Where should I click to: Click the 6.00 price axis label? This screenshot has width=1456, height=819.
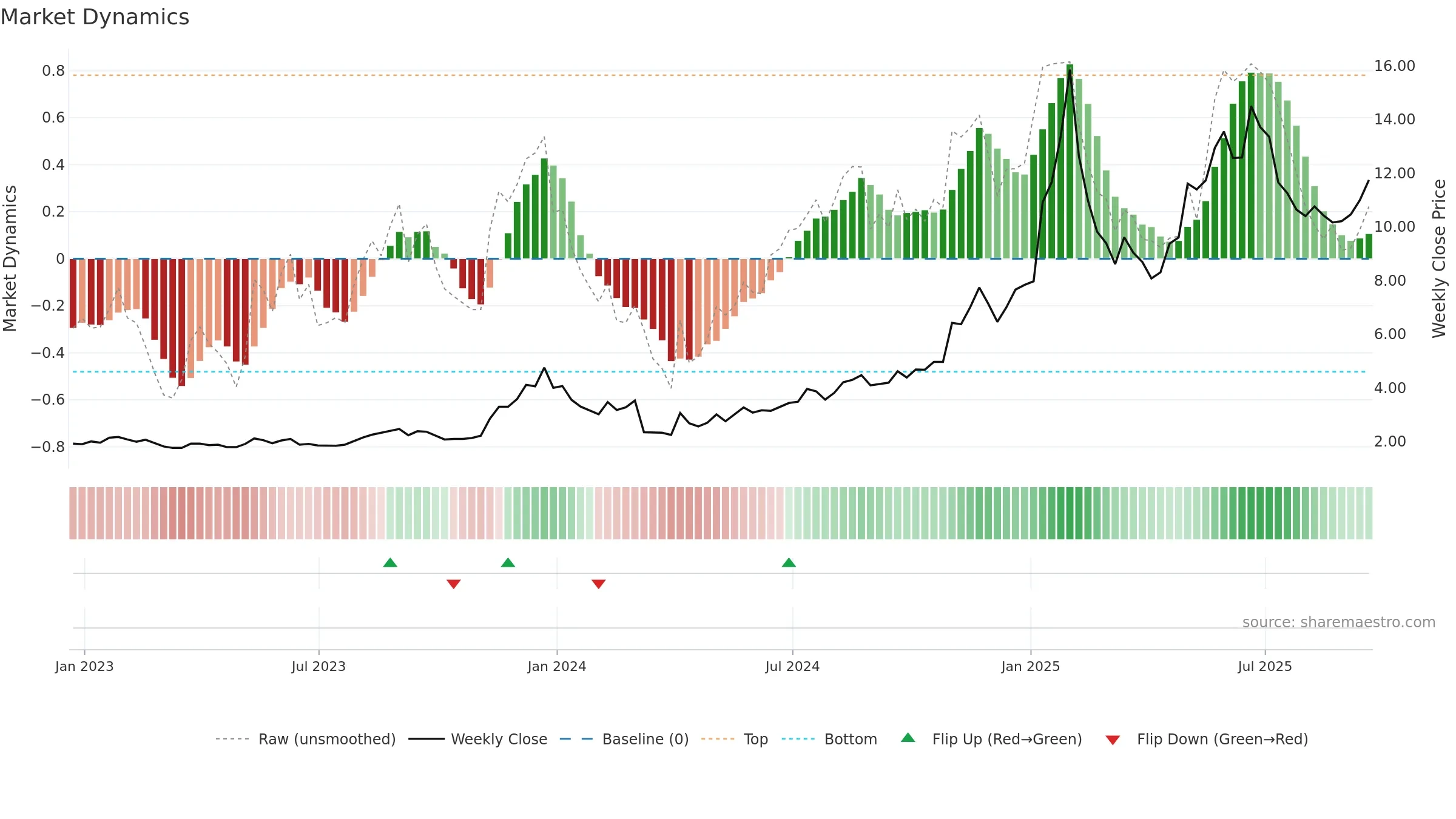click(x=1390, y=334)
